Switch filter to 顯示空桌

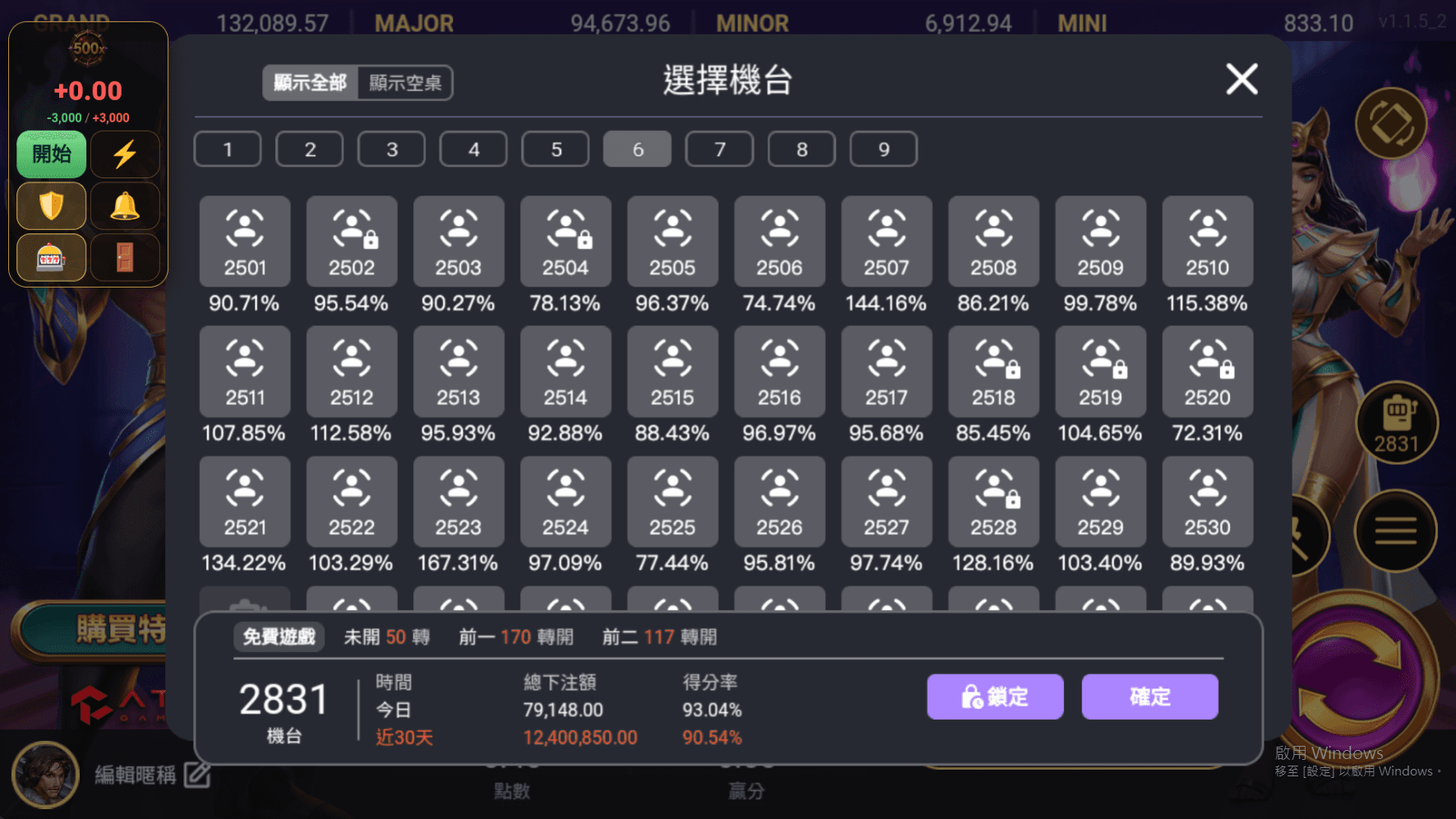(405, 83)
